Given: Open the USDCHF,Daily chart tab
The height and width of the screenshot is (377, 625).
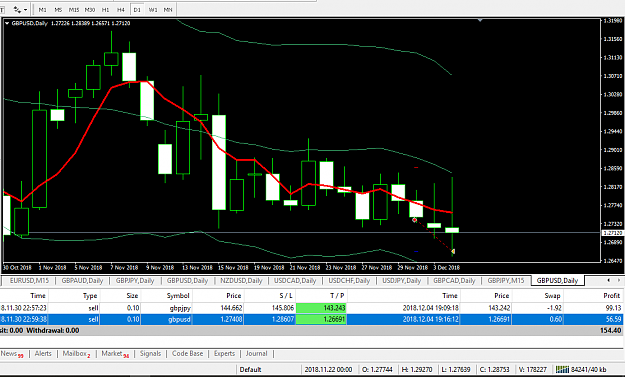Looking at the screenshot, I should point(349,281).
